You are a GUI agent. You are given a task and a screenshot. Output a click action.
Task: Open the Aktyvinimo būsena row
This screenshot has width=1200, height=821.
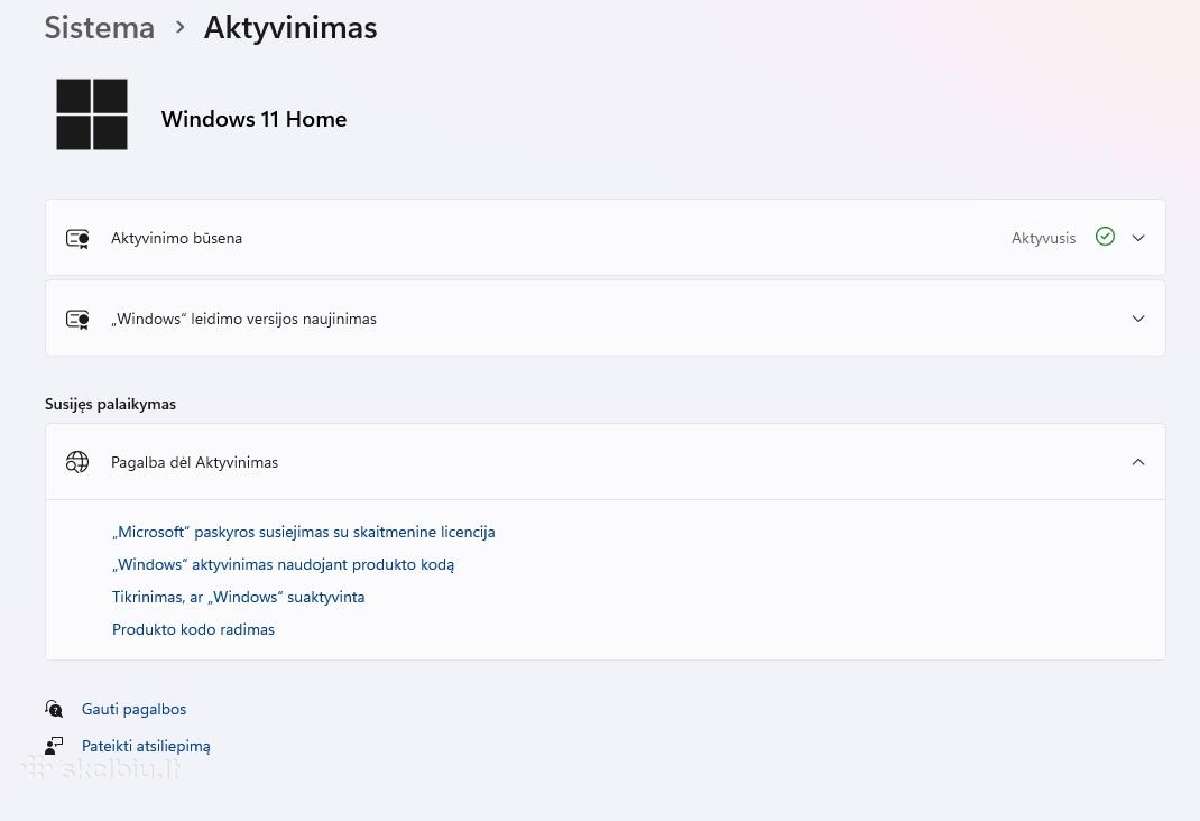point(605,238)
